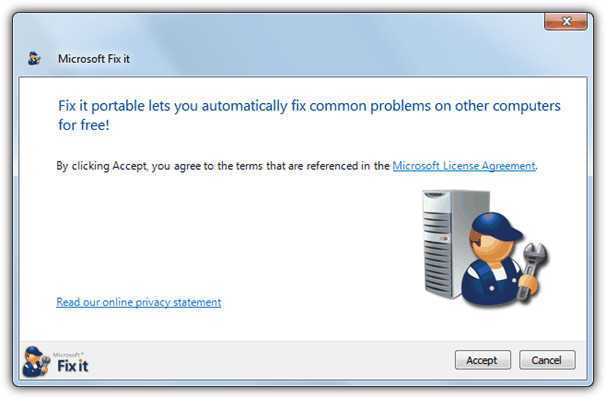606x398 pixels.
Task: Click the blue "Fix it portable" heading text
Action: tap(309, 106)
